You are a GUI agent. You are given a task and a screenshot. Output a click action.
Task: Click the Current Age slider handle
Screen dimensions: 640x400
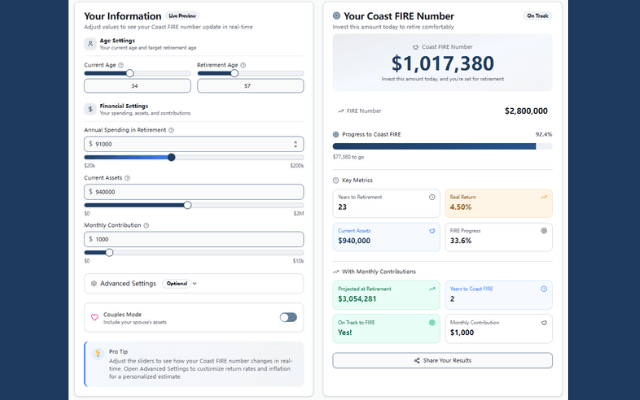point(130,73)
